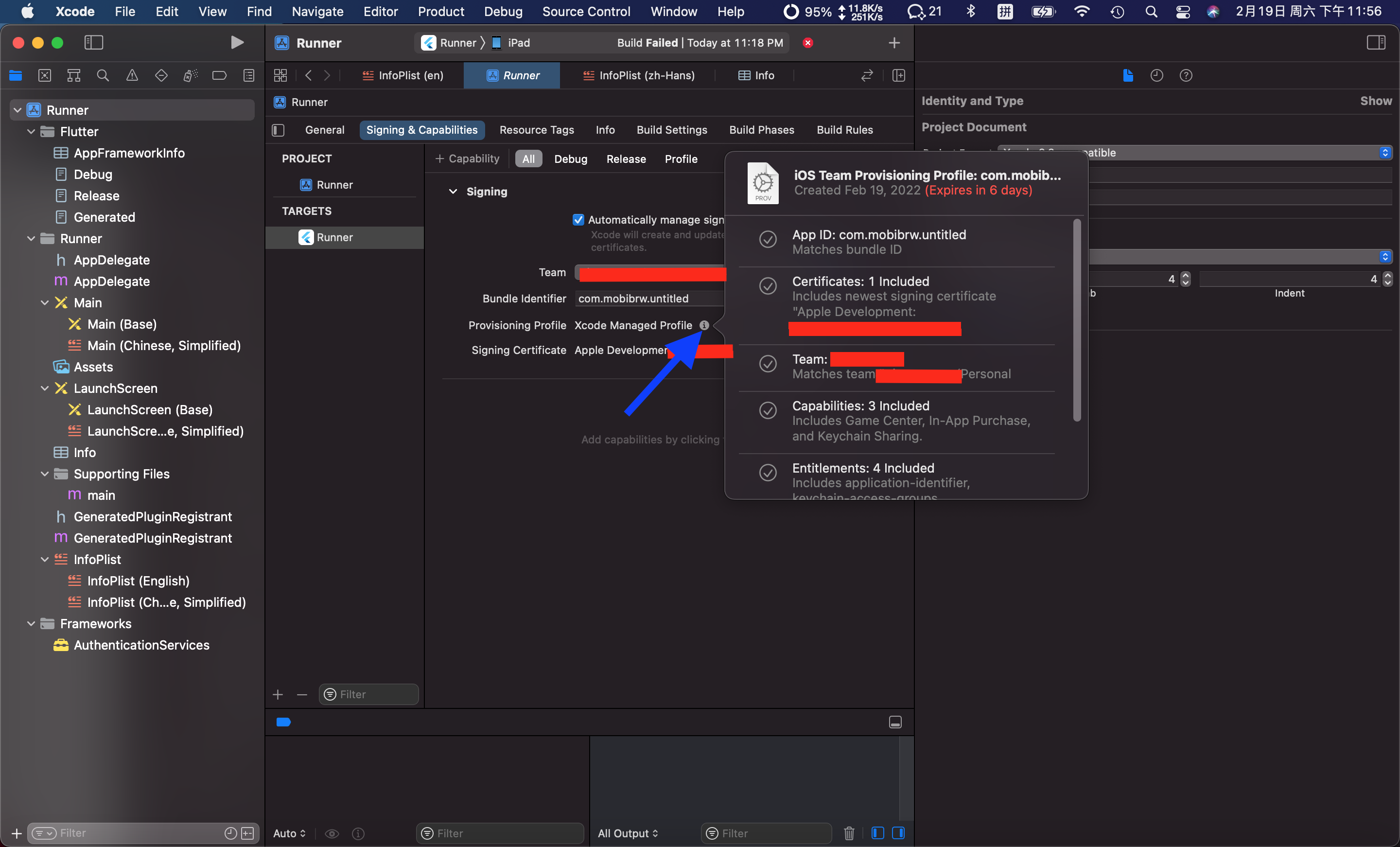Add a target with the plus button
The height and width of the screenshot is (847, 1400).
(278, 694)
